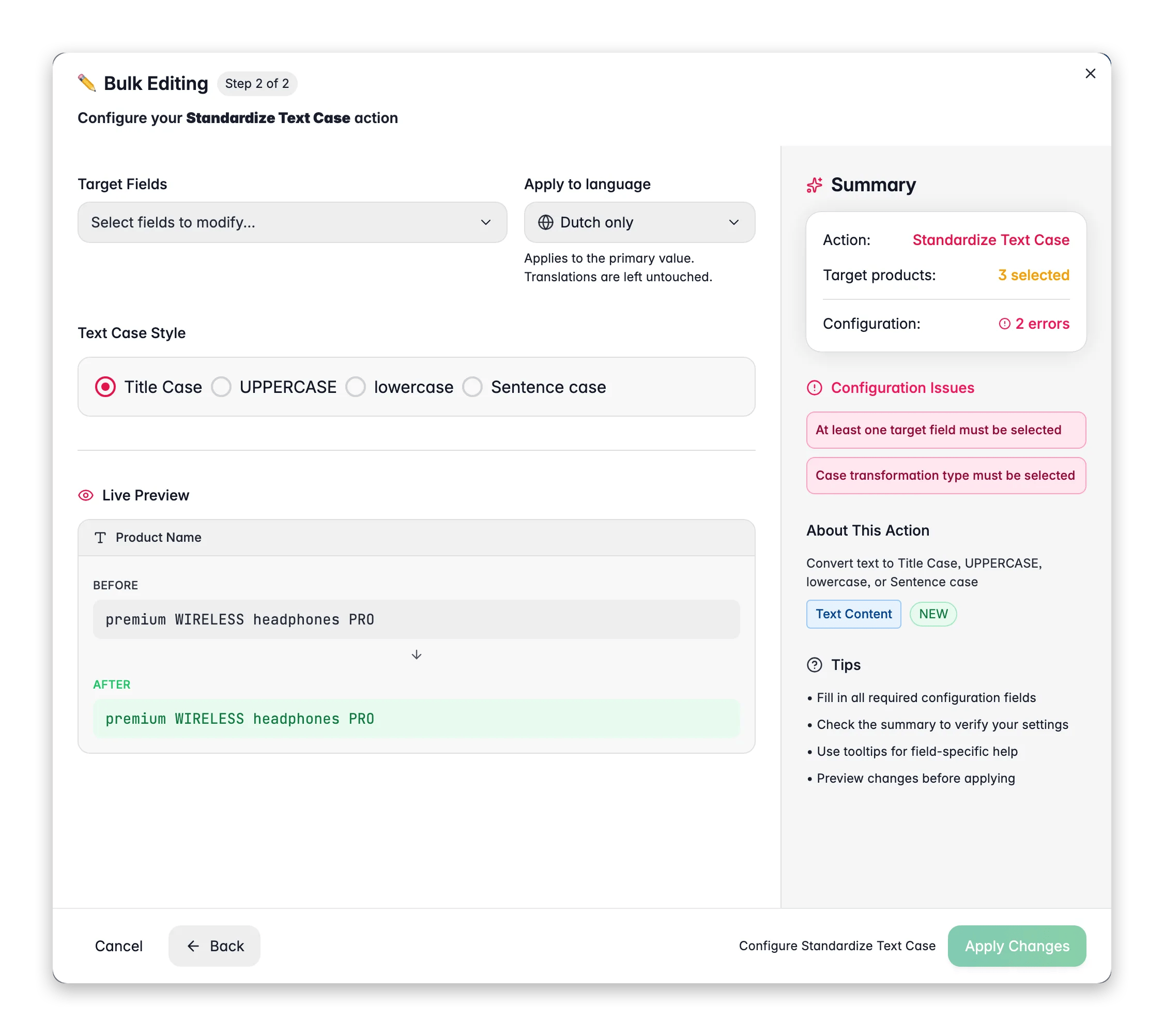Screen dimensions: 1164x1036
Task: Click 'Fill in all required configuration fields' tip
Action: [926, 698]
